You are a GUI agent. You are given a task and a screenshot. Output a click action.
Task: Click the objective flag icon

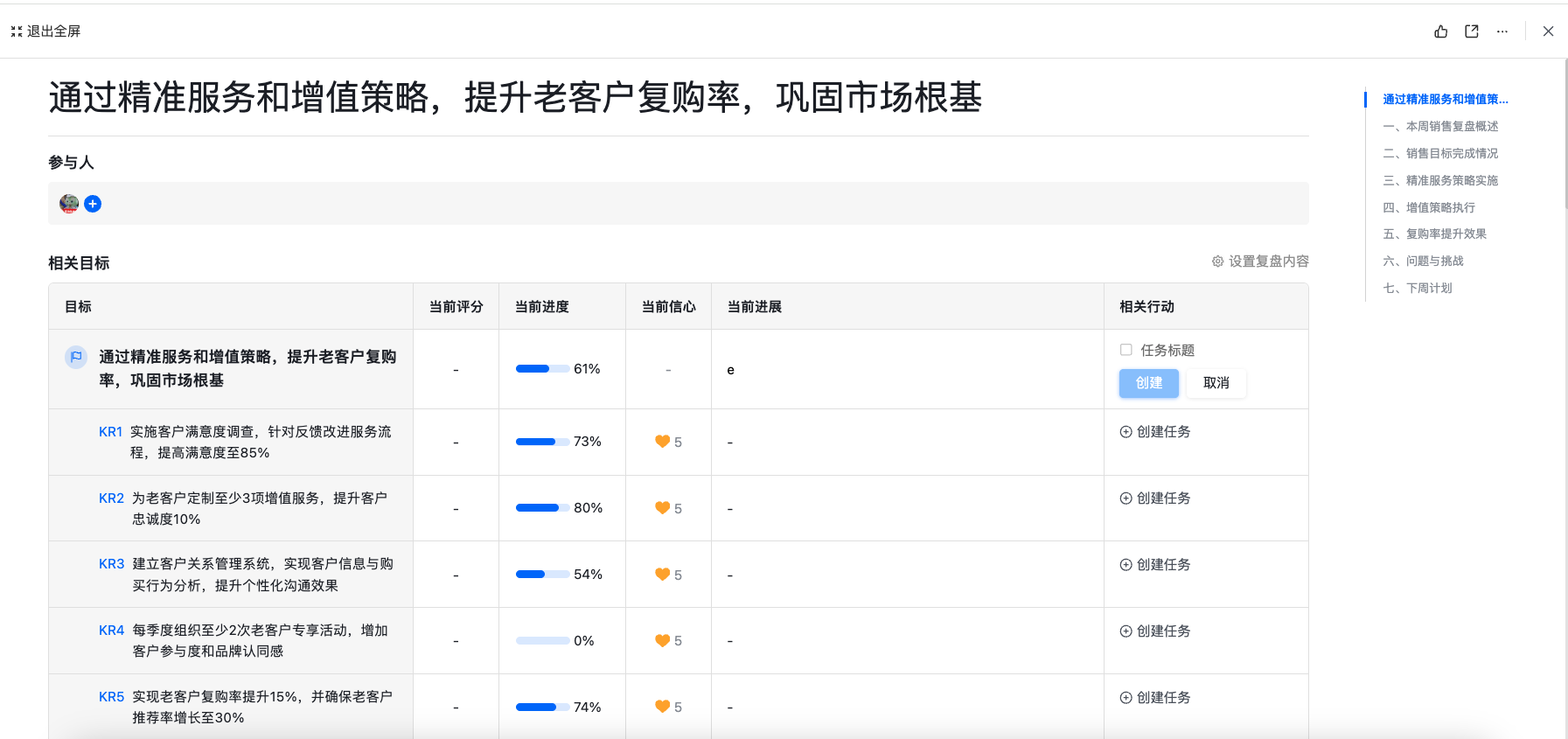76,357
